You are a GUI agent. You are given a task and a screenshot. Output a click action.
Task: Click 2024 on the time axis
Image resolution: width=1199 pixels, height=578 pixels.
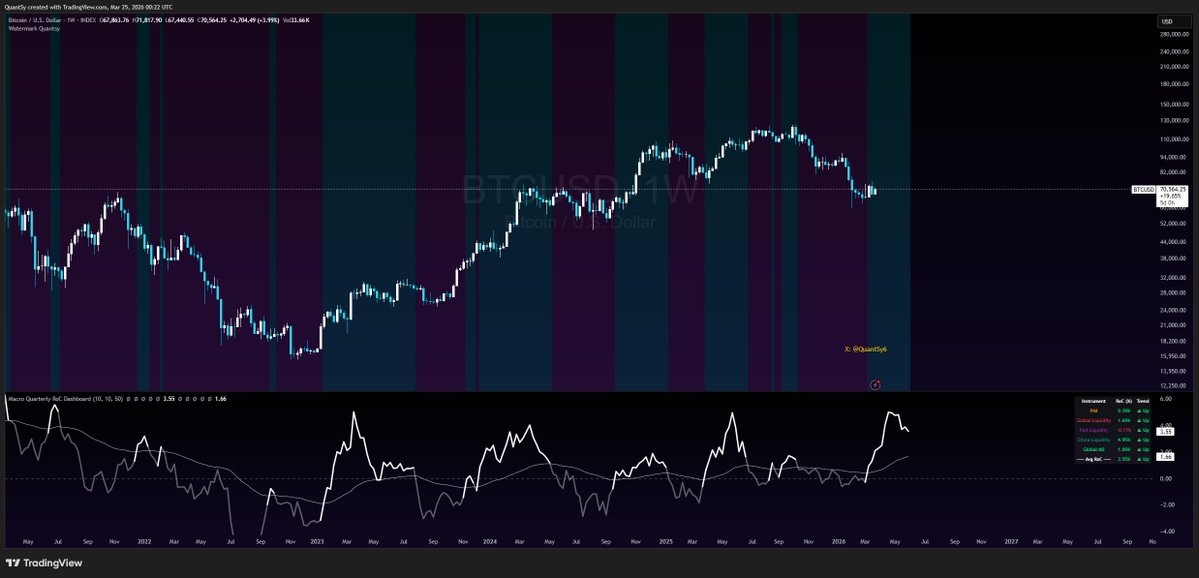coord(491,541)
